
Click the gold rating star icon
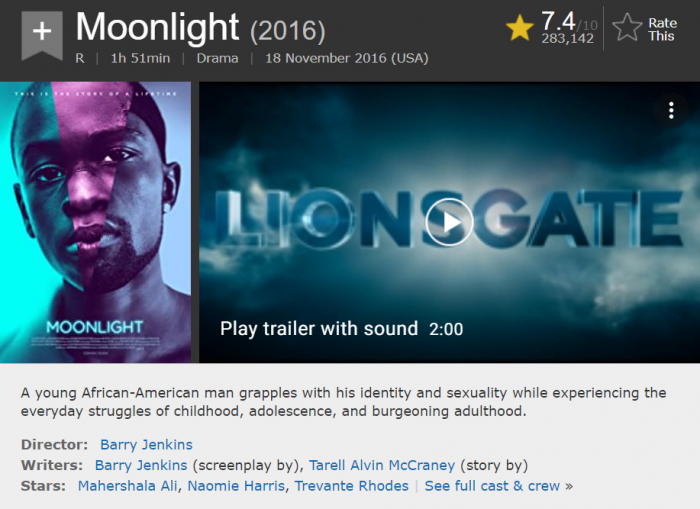tap(519, 28)
